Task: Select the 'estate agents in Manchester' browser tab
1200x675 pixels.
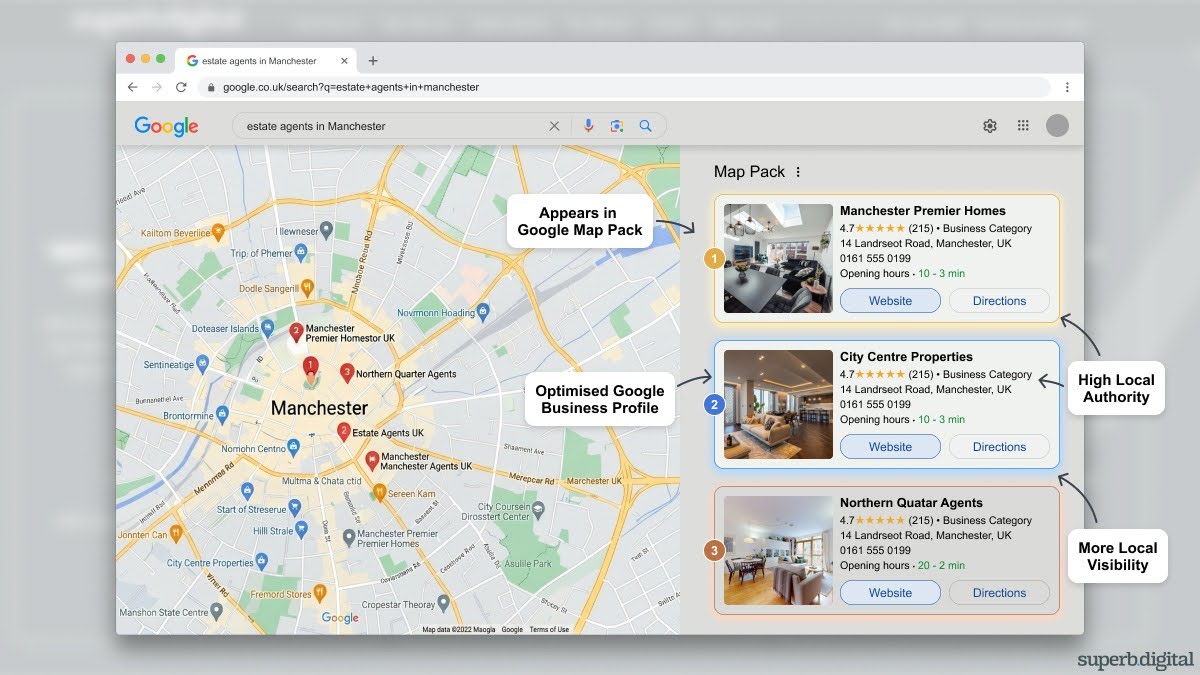Action: coord(266,61)
